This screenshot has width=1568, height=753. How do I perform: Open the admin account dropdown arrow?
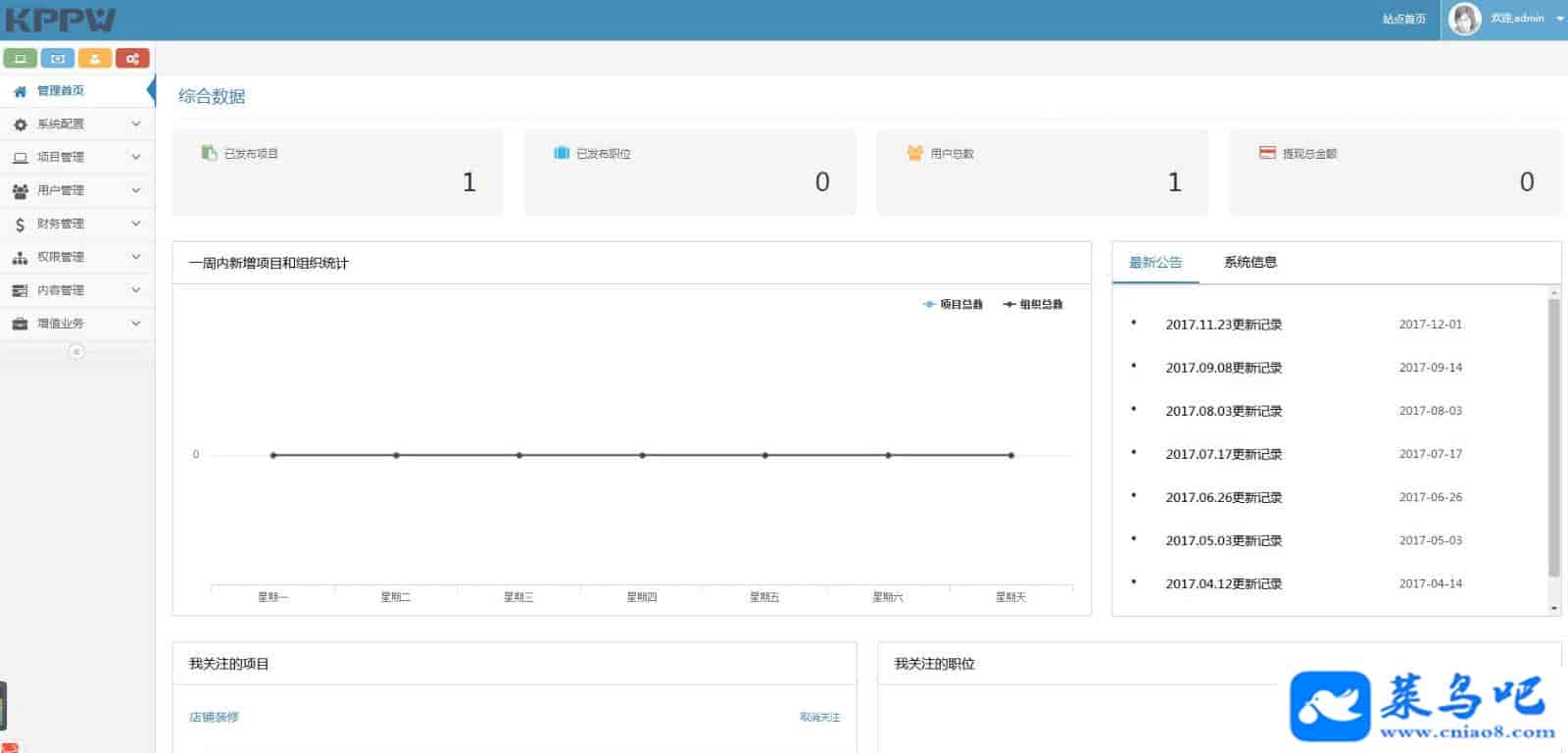pos(1560,19)
